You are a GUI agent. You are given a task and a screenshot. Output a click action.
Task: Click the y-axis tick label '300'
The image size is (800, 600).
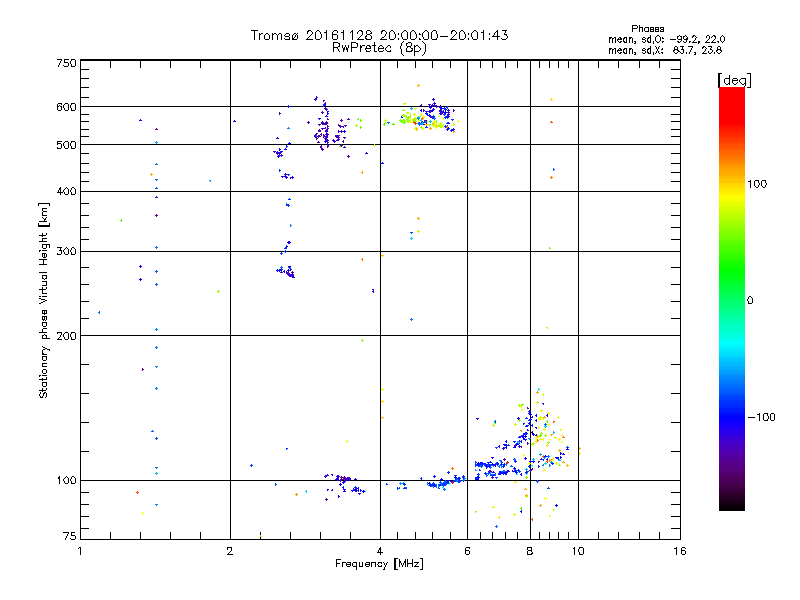pyautogui.click(x=66, y=251)
